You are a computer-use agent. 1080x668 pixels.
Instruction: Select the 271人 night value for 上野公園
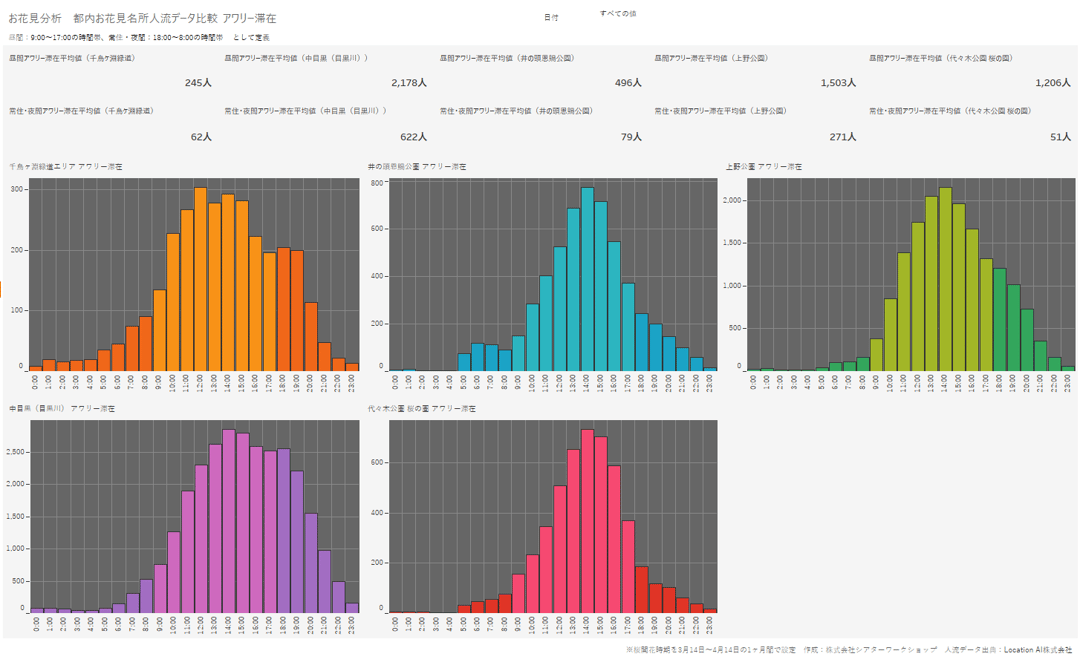(842, 137)
